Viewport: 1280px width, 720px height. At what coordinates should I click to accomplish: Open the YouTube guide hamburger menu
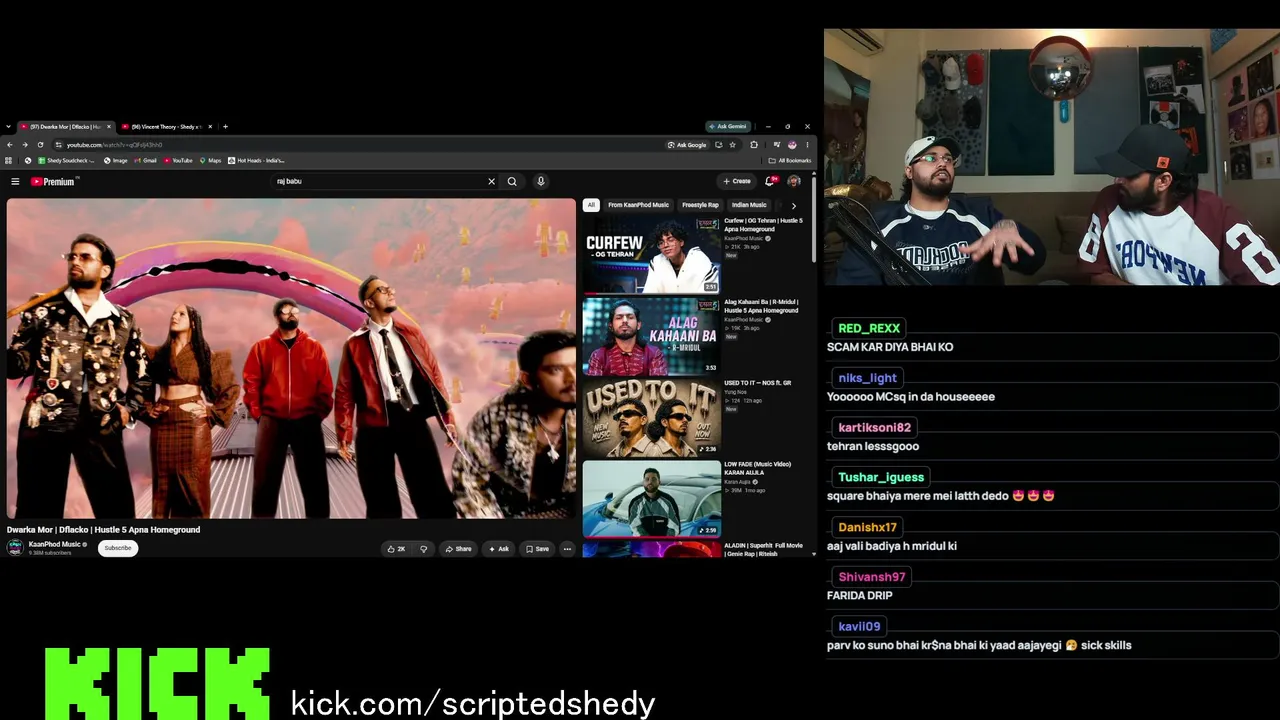click(15, 181)
